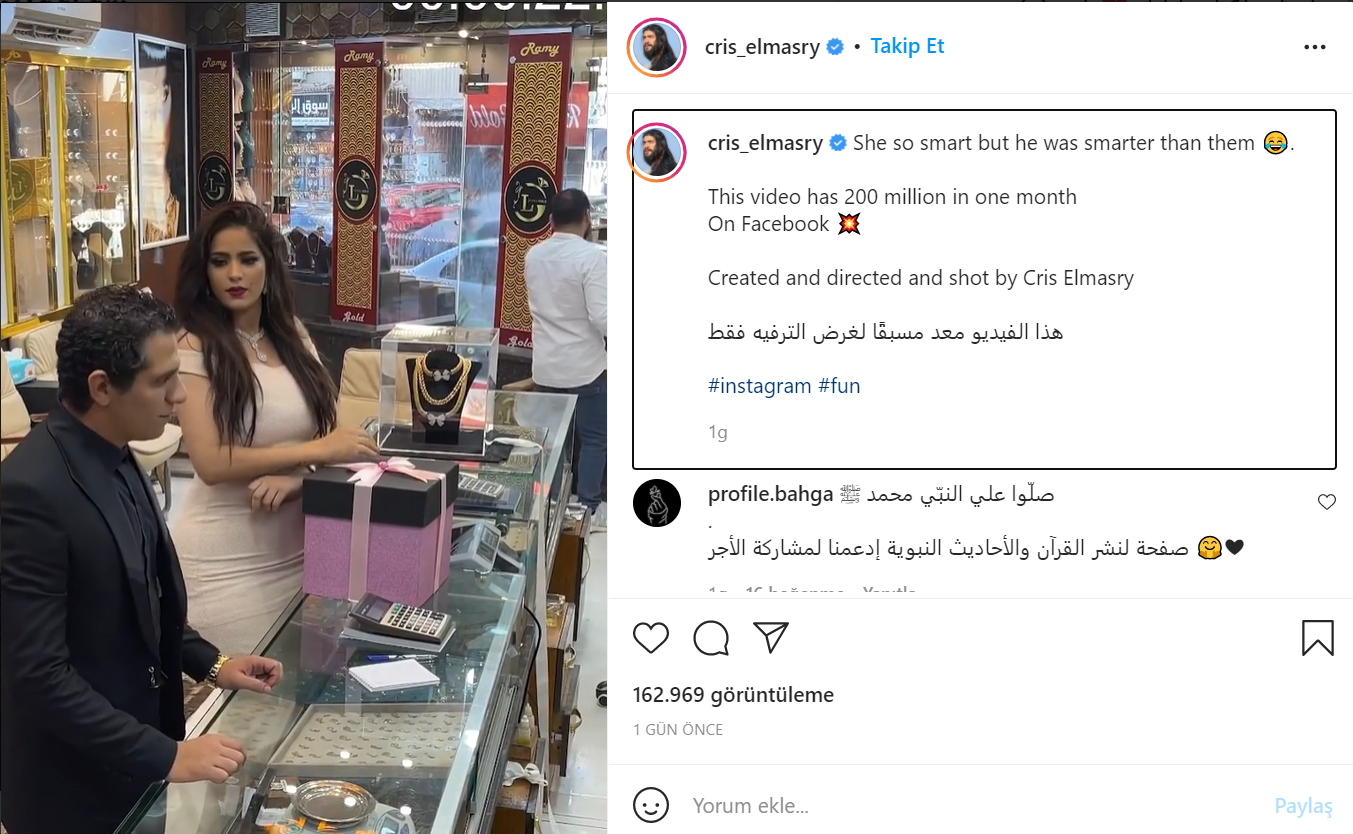Click the profile.bahga username link

(770, 494)
